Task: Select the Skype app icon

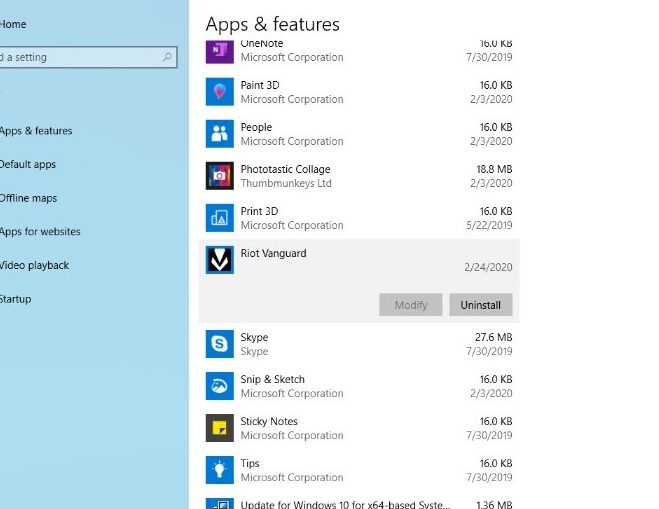Action: click(x=220, y=344)
